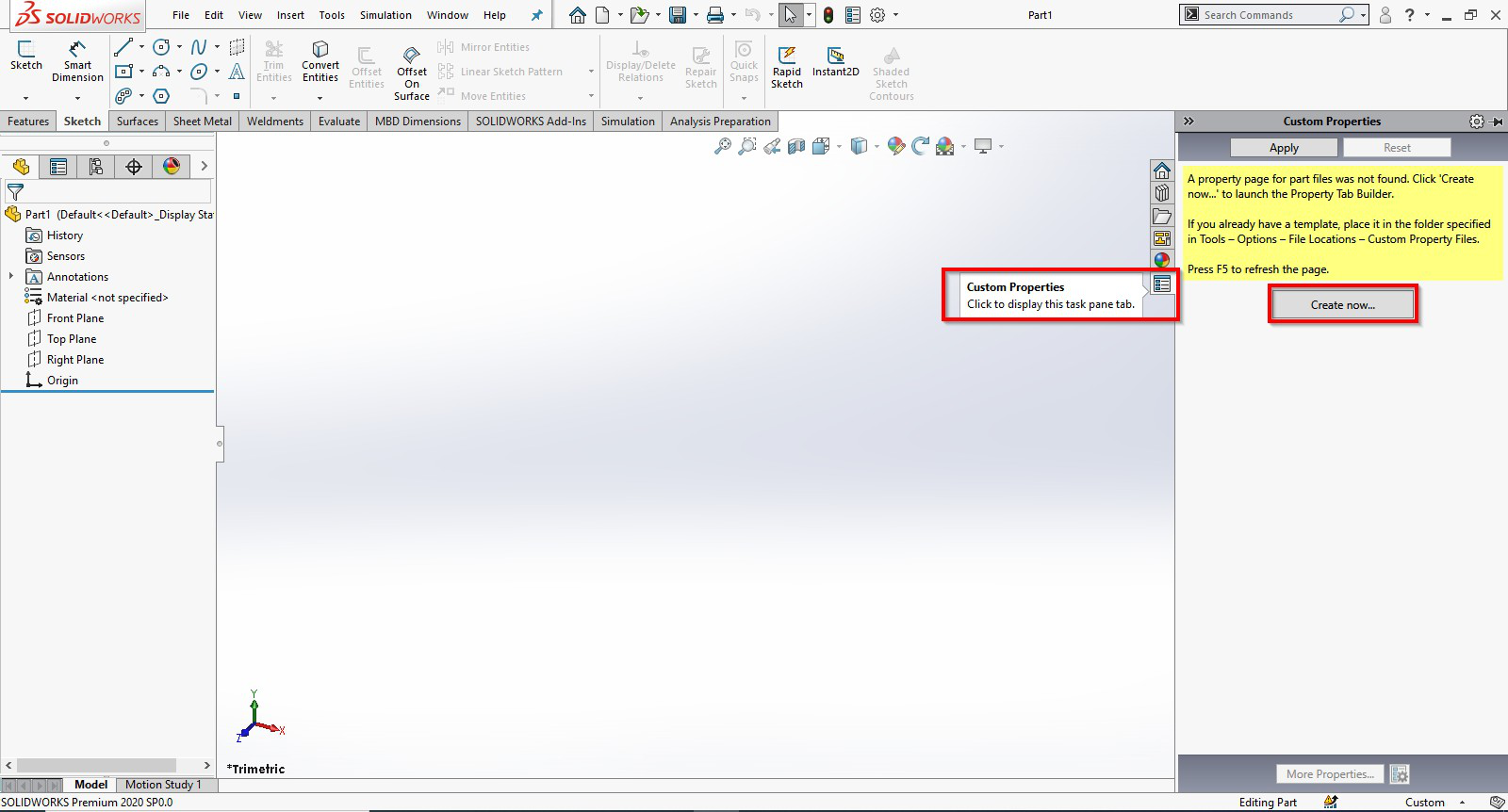Expand more FeatureManager tabs chevron

point(204,167)
